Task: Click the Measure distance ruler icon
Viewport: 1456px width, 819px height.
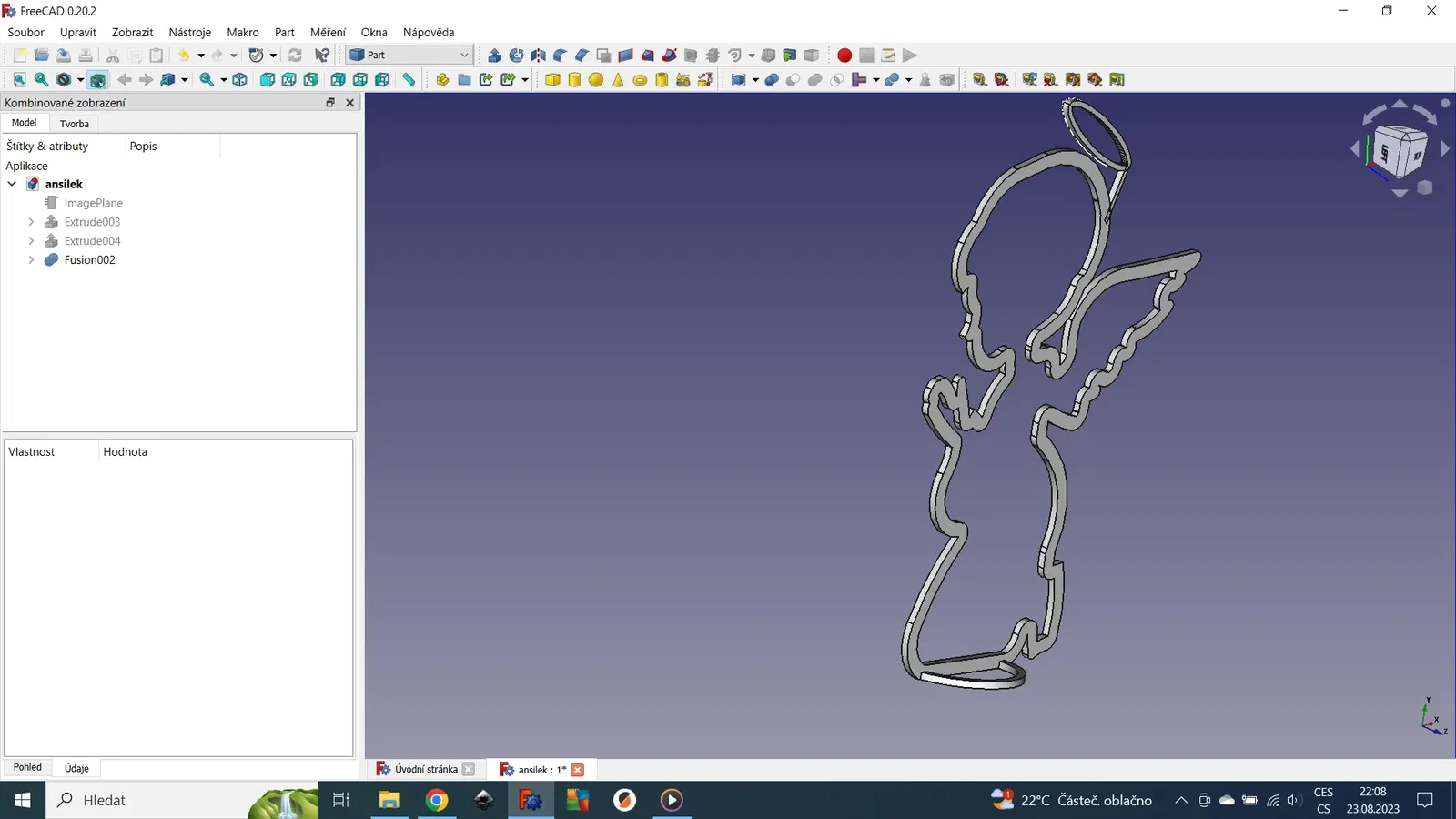Action: [409, 80]
